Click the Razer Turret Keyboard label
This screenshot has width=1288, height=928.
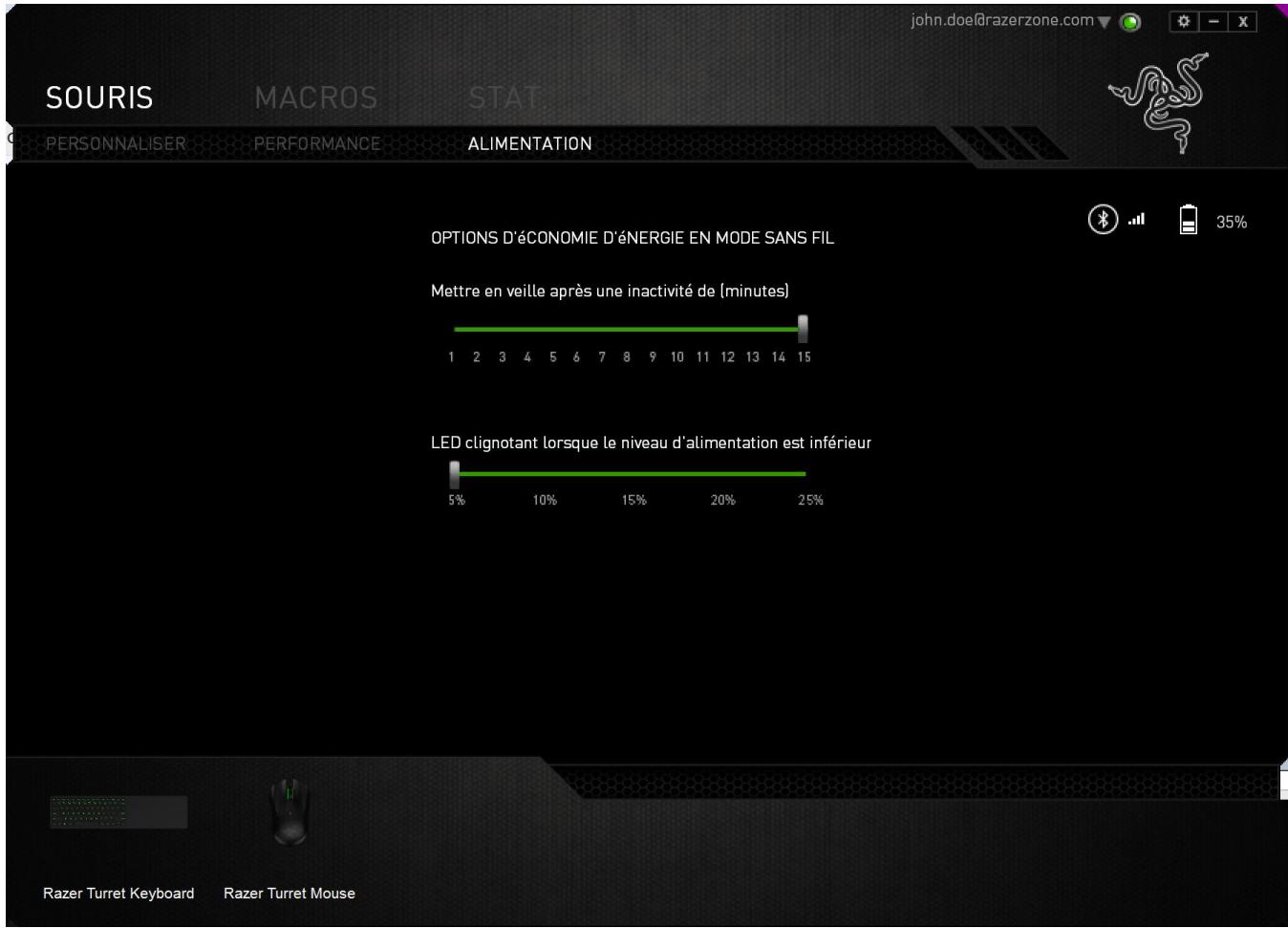click(118, 893)
